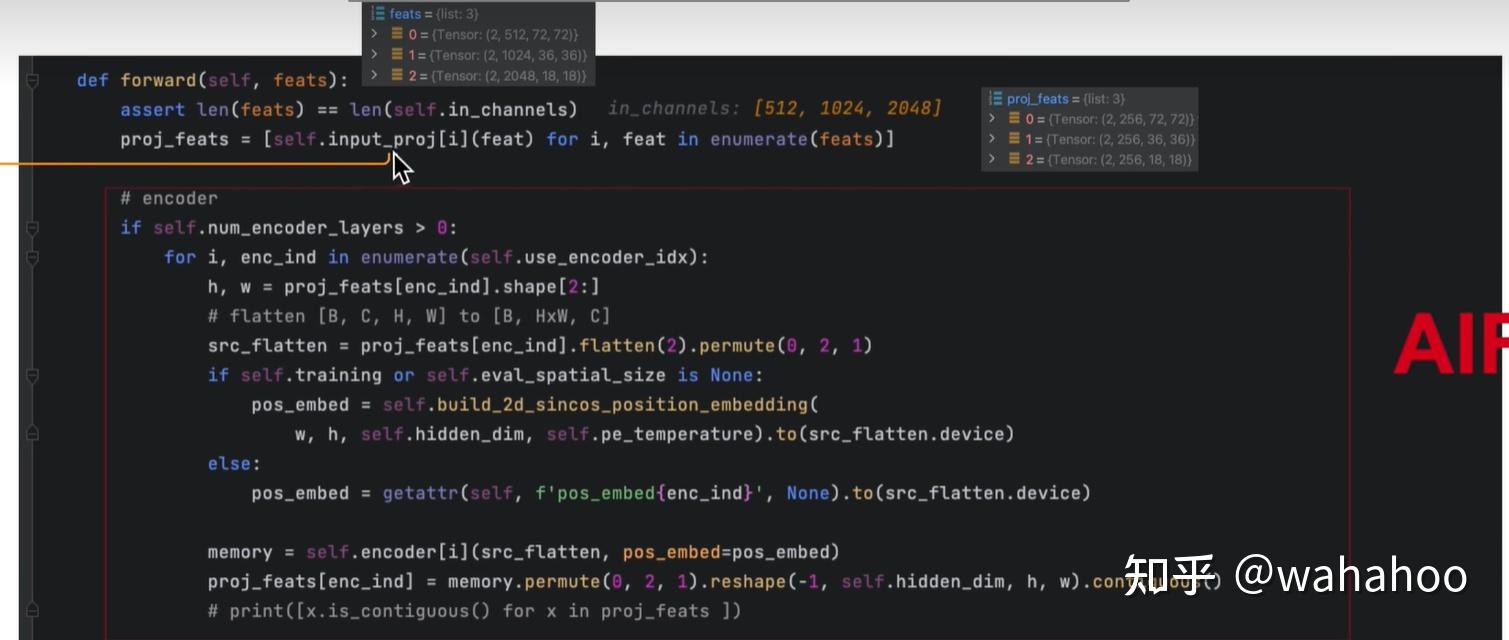Click the list icon in proj_feats popup header
Viewport: 1509px width, 640px height.
(996, 99)
